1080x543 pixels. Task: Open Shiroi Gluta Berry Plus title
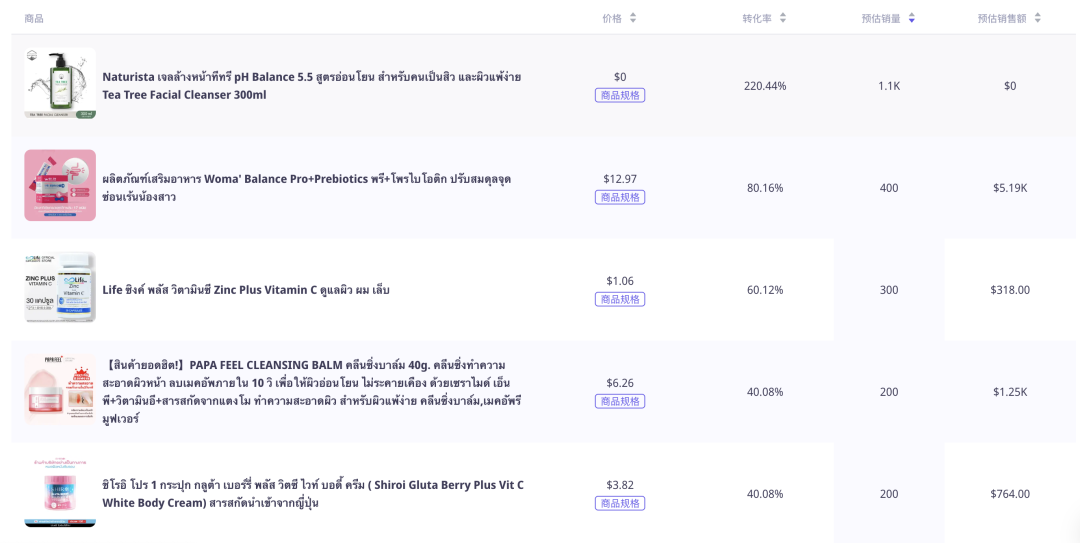[x=313, y=494]
